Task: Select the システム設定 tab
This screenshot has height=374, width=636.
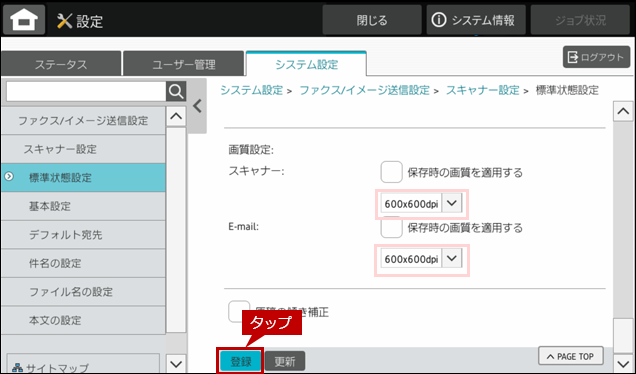Action: point(306,64)
